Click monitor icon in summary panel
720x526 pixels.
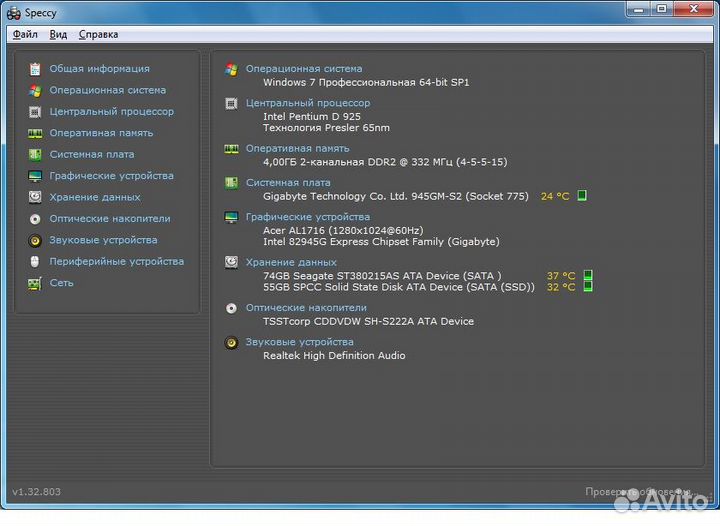pos(231,217)
